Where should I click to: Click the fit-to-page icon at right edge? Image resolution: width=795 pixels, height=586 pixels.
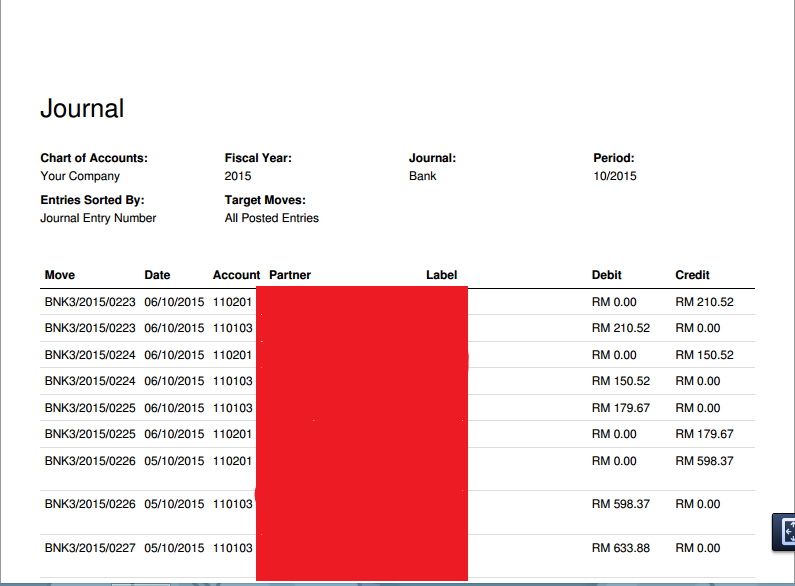tap(786, 531)
